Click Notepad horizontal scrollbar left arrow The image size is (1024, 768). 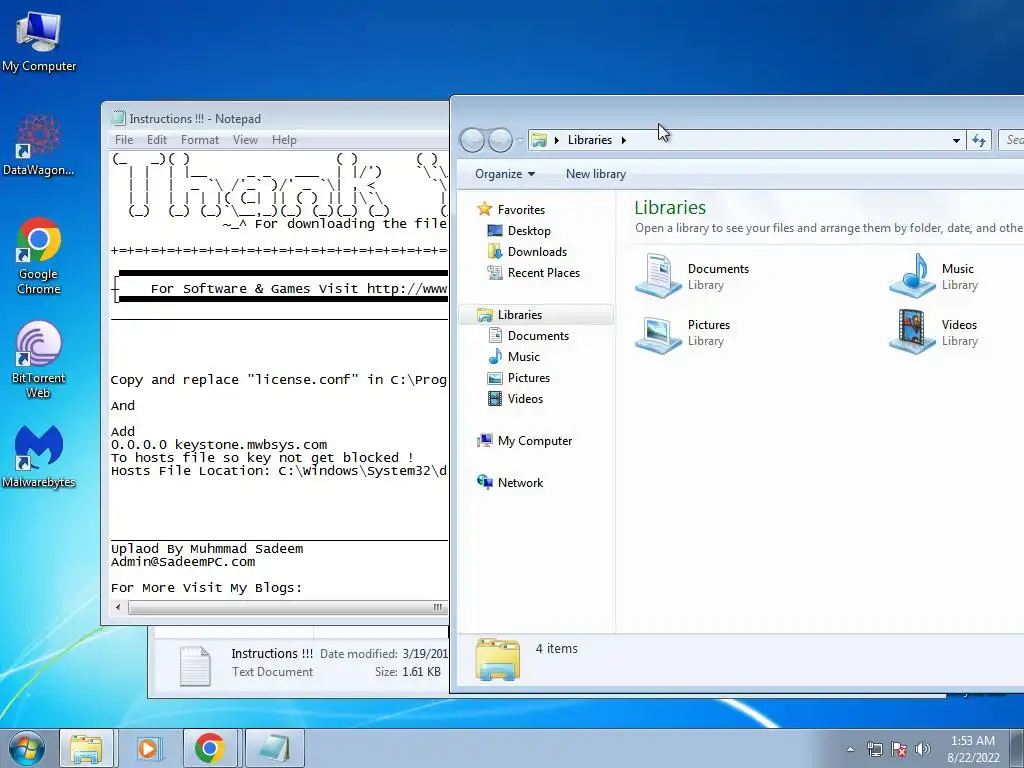click(x=118, y=607)
